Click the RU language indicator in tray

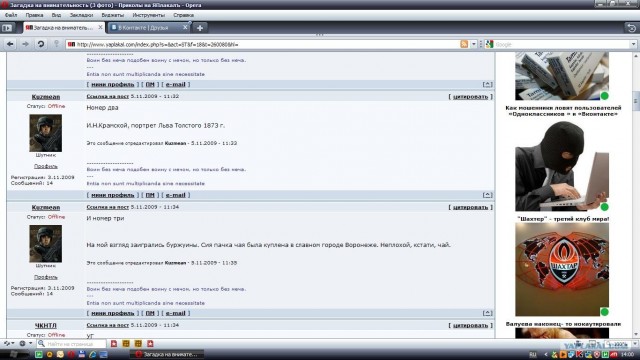[x=533, y=354]
